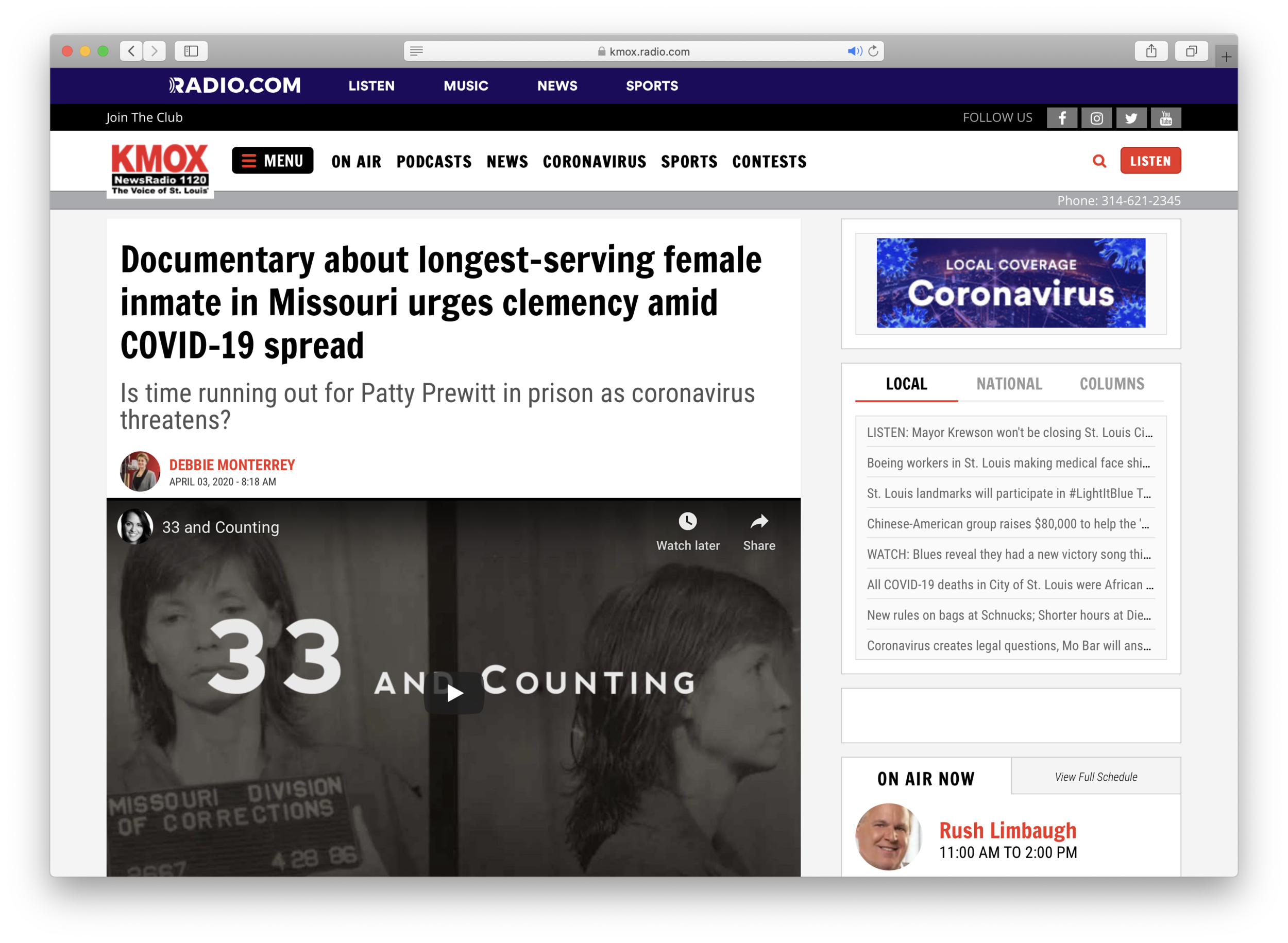Click the red search magnifier icon
The width and height of the screenshot is (1288, 943).
(1099, 161)
